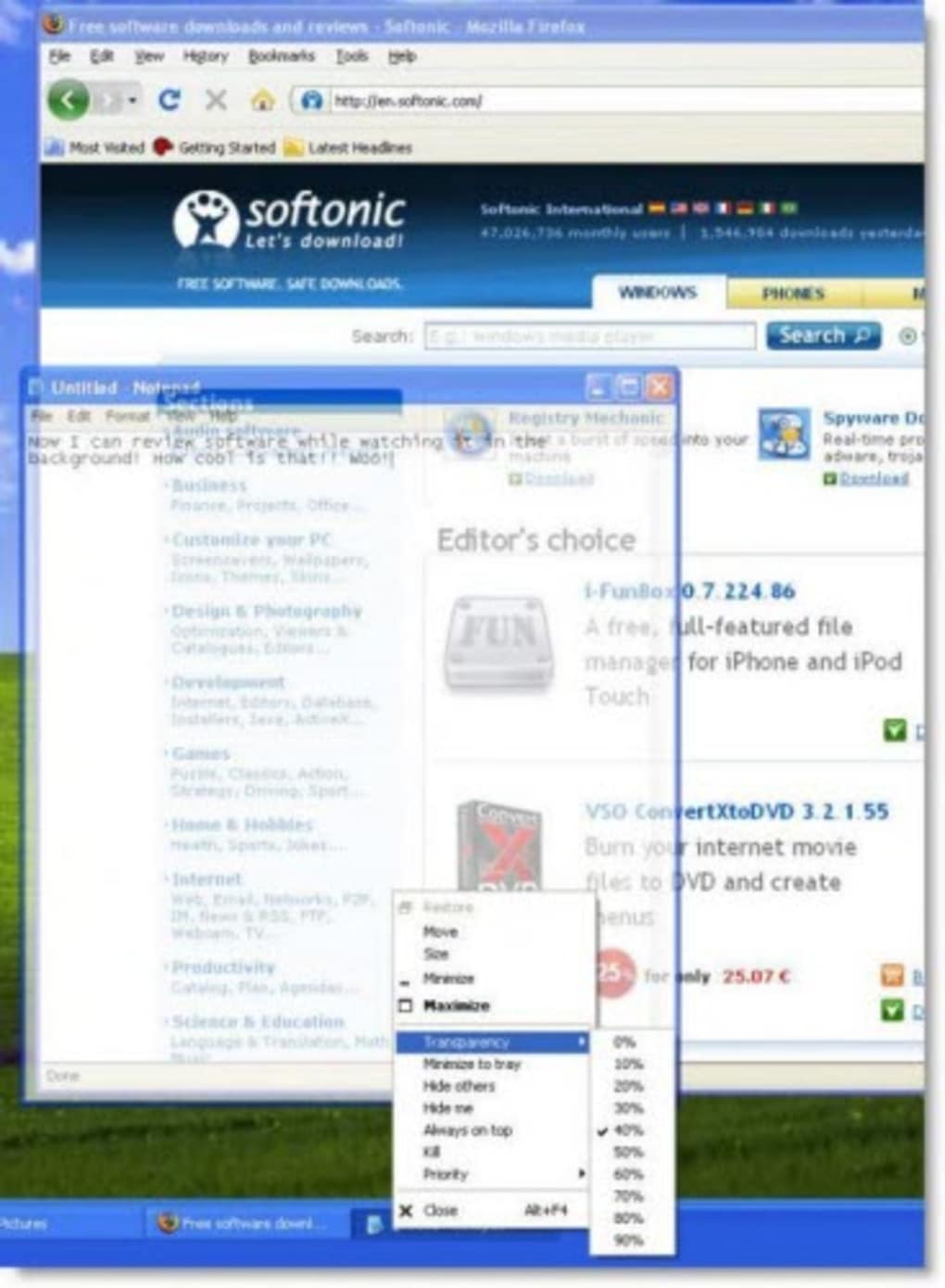Click the Spyware Doctor product icon
The width and height of the screenshot is (945, 1288).
(784, 433)
